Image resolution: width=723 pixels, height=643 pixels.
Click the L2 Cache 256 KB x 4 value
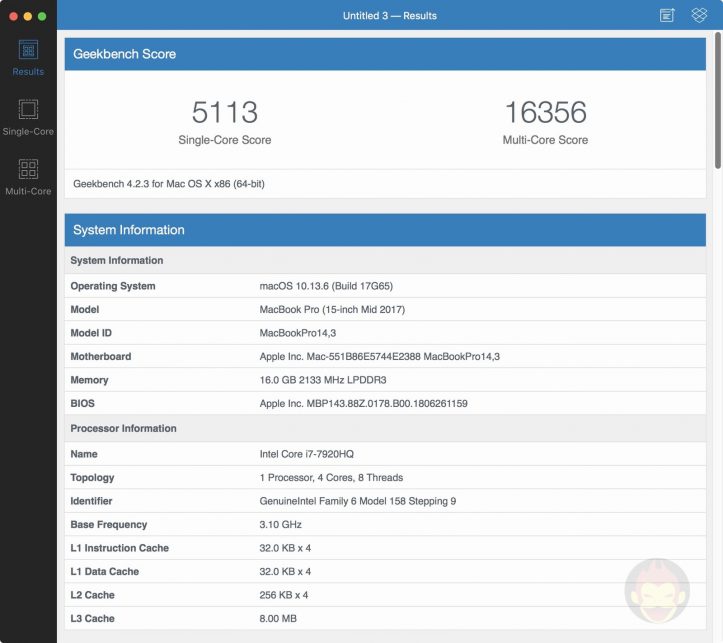coord(284,595)
